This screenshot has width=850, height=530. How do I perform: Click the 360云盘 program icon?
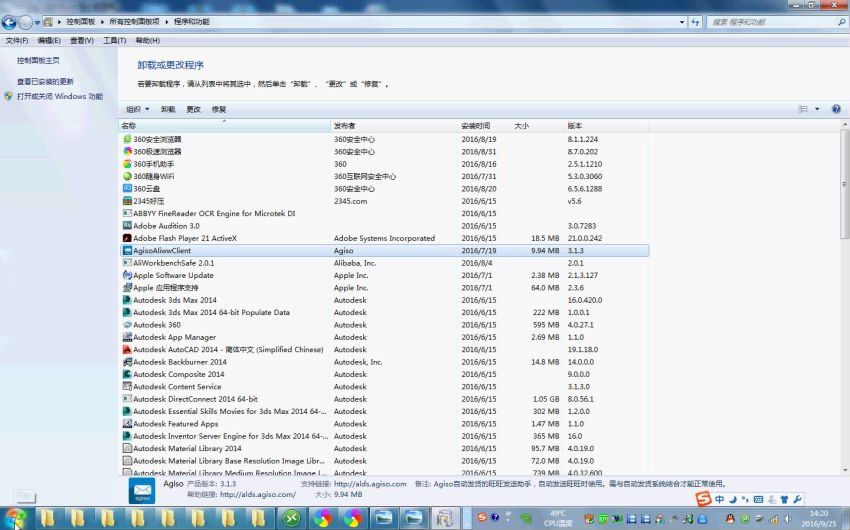point(127,189)
